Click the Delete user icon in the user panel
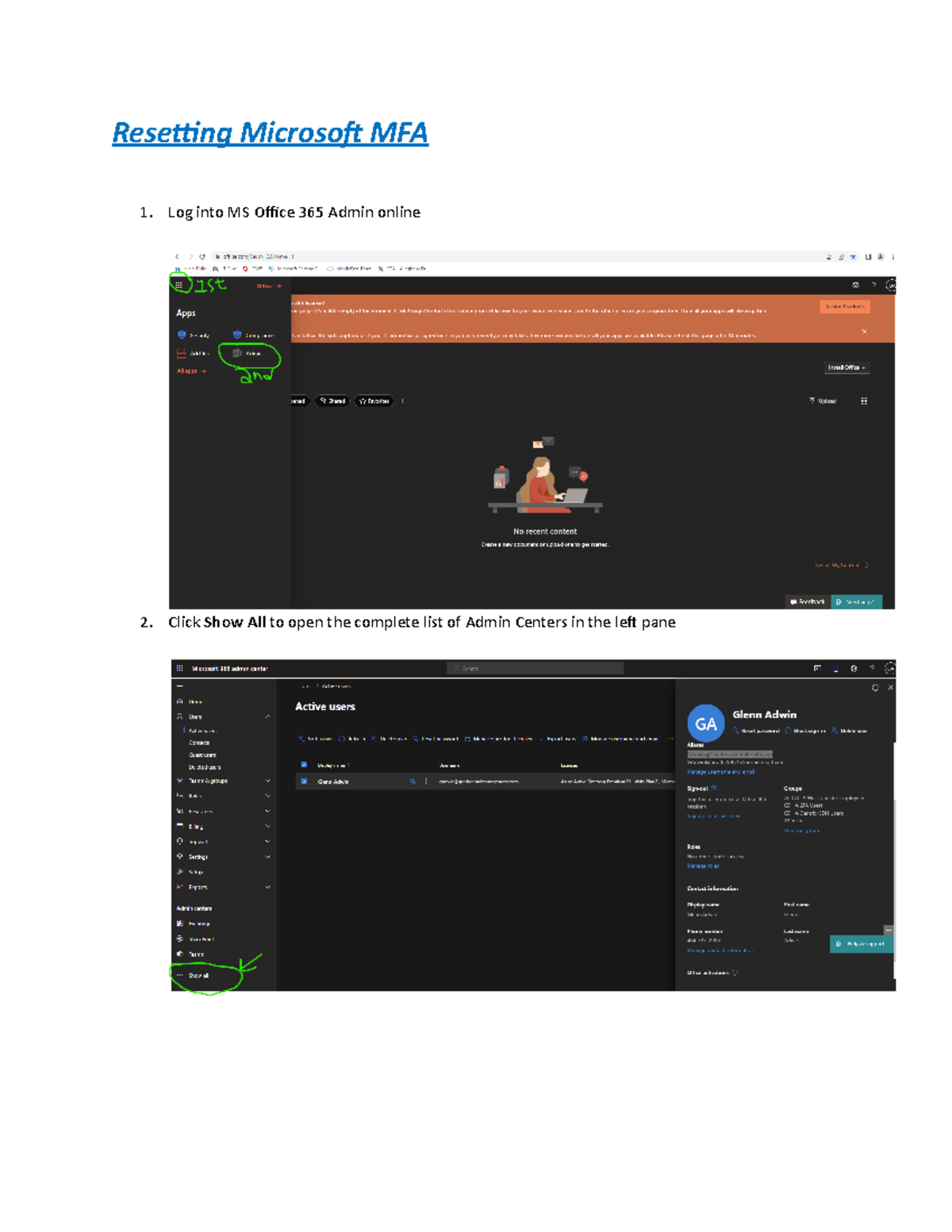Screen dimensions: 952x1232 [835, 731]
